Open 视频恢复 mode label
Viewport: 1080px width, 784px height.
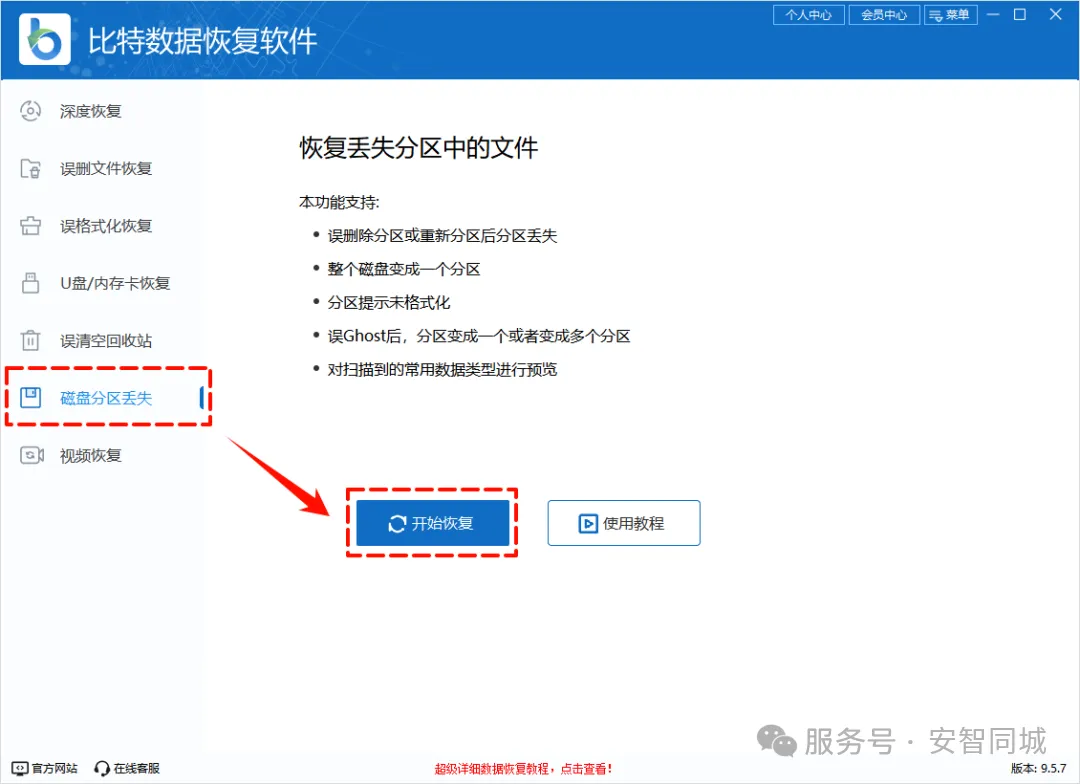(90, 455)
